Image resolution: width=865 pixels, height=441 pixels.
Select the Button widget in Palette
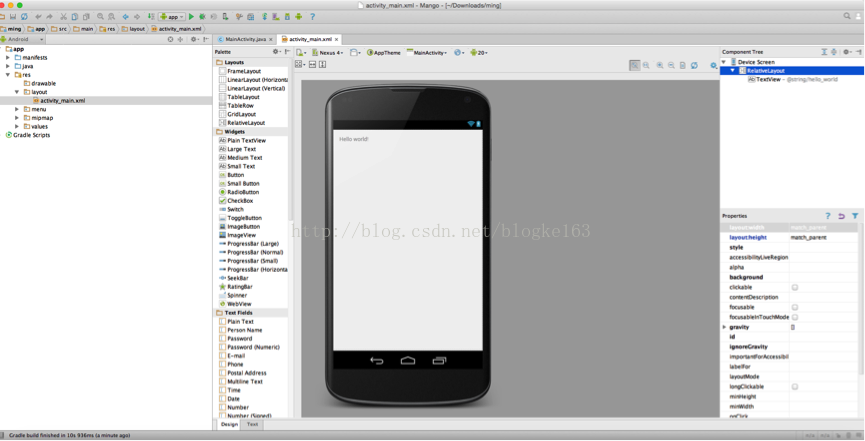[x=236, y=174]
